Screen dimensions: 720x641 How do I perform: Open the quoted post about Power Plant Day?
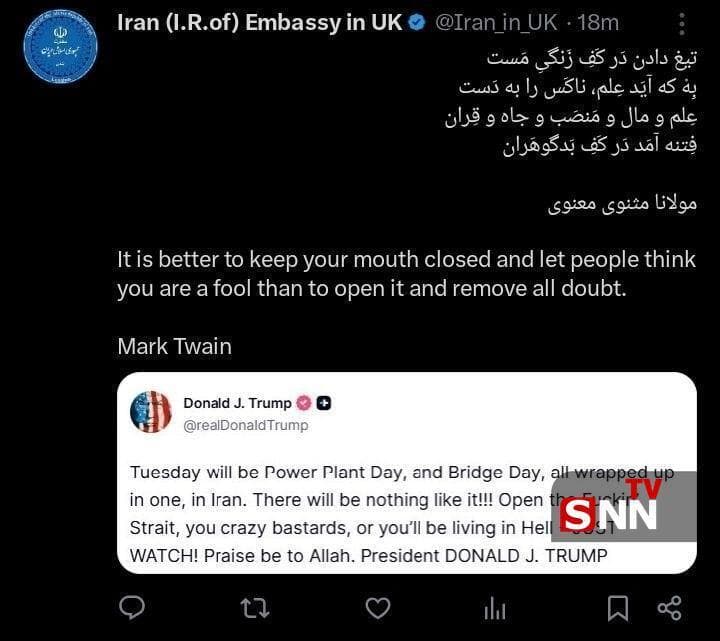click(x=407, y=473)
